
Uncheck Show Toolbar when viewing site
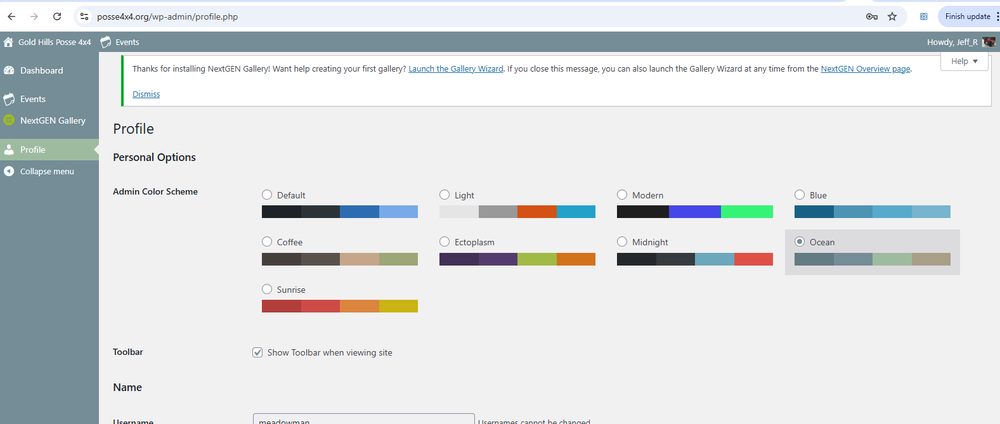[x=258, y=352]
